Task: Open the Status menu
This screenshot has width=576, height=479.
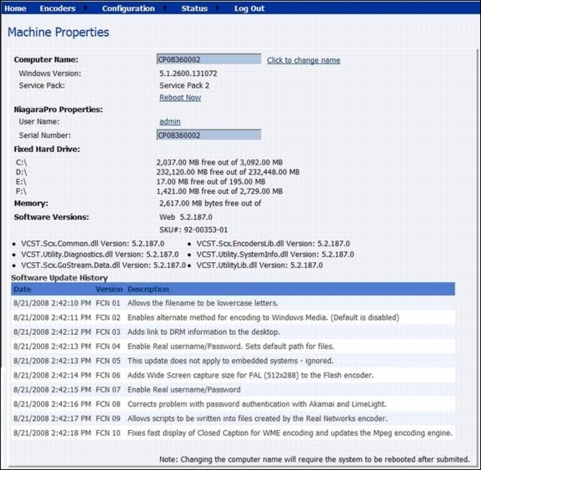Action: (194, 8)
